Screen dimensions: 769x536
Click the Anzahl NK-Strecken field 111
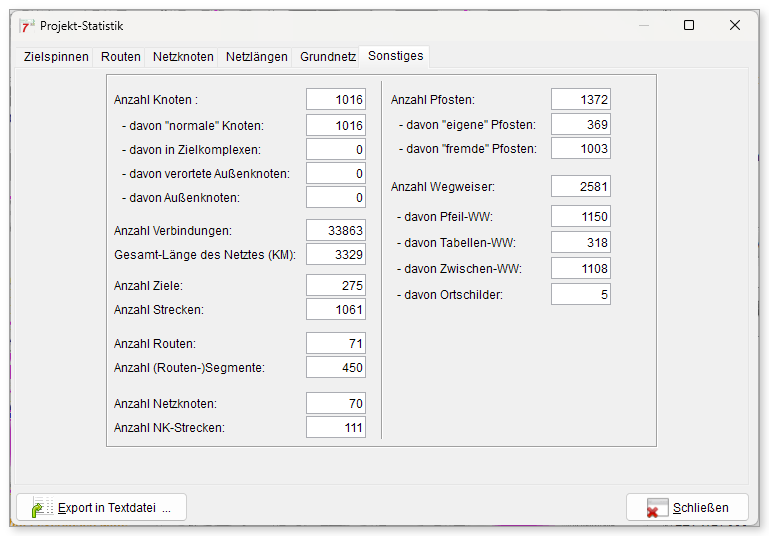click(336, 428)
